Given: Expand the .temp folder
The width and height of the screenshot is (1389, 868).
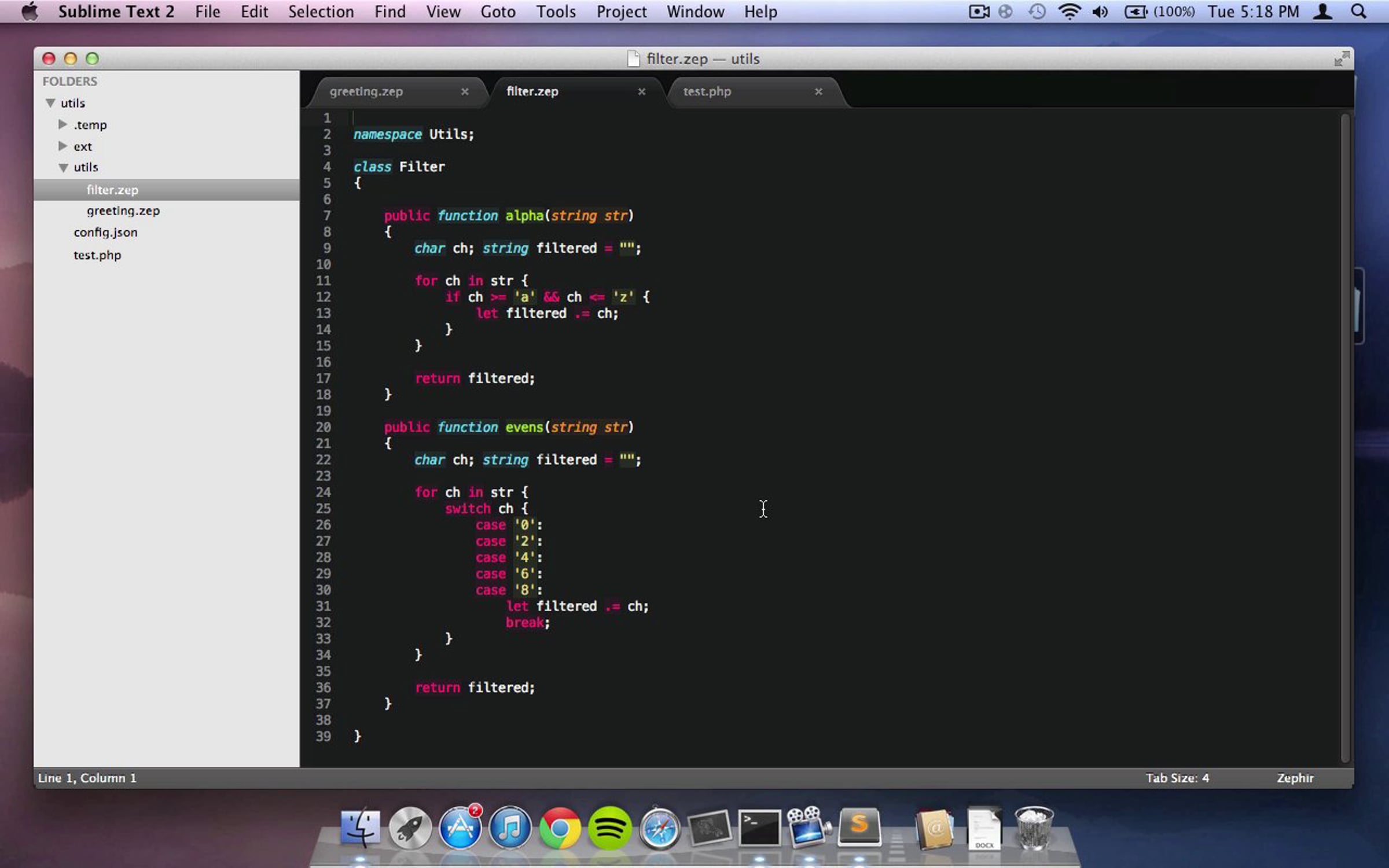Looking at the screenshot, I should pyautogui.click(x=63, y=124).
